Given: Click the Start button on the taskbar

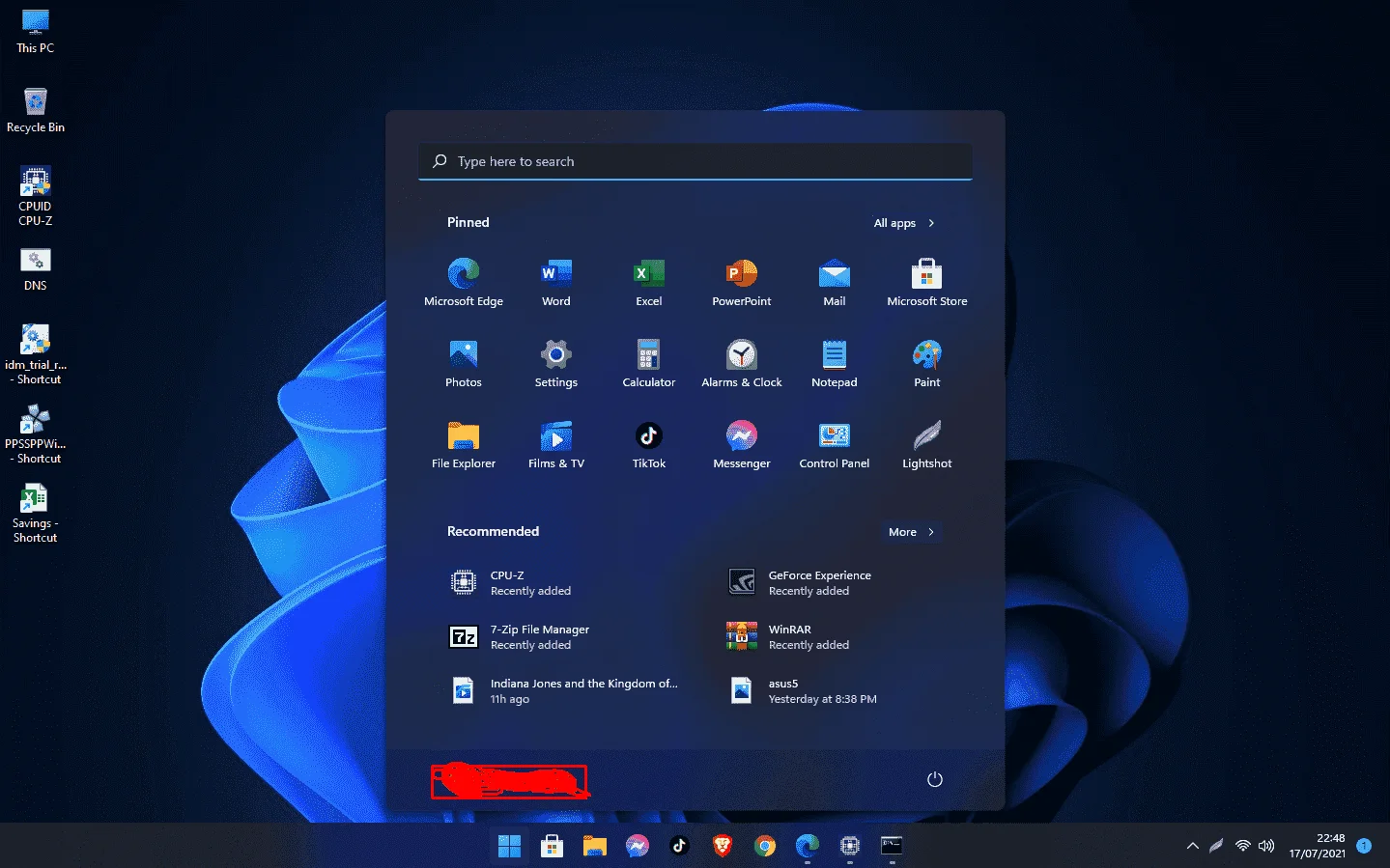Looking at the screenshot, I should (x=509, y=846).
